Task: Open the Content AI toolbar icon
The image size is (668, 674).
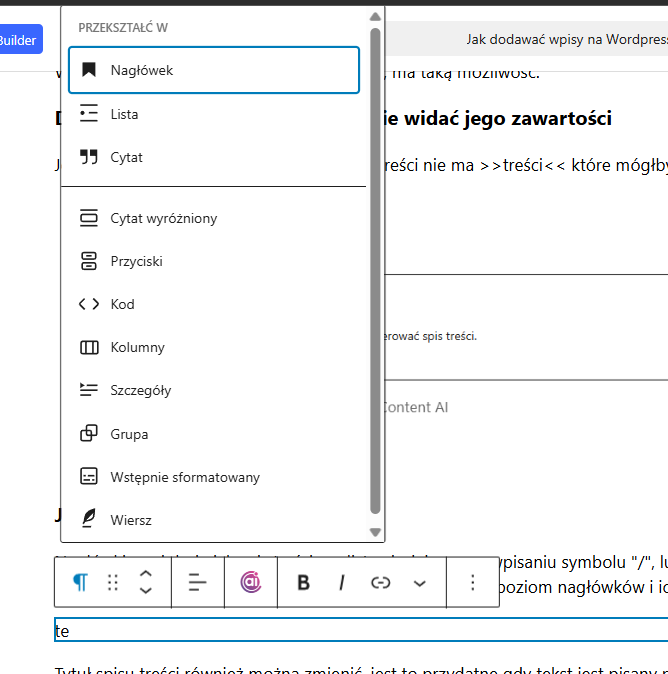Action: pos(250,583)
